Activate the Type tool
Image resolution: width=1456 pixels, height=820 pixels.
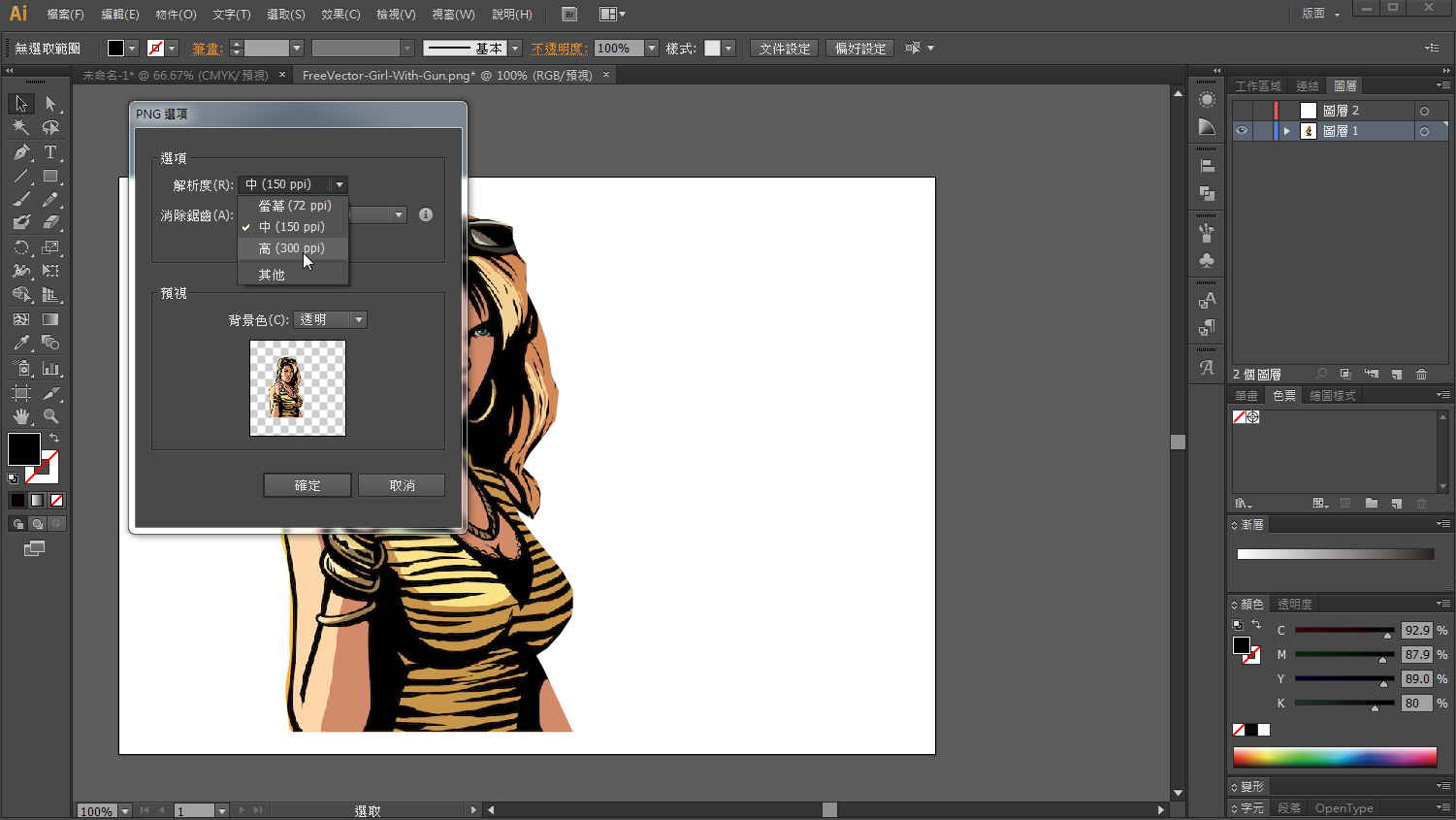click(50, 152)
